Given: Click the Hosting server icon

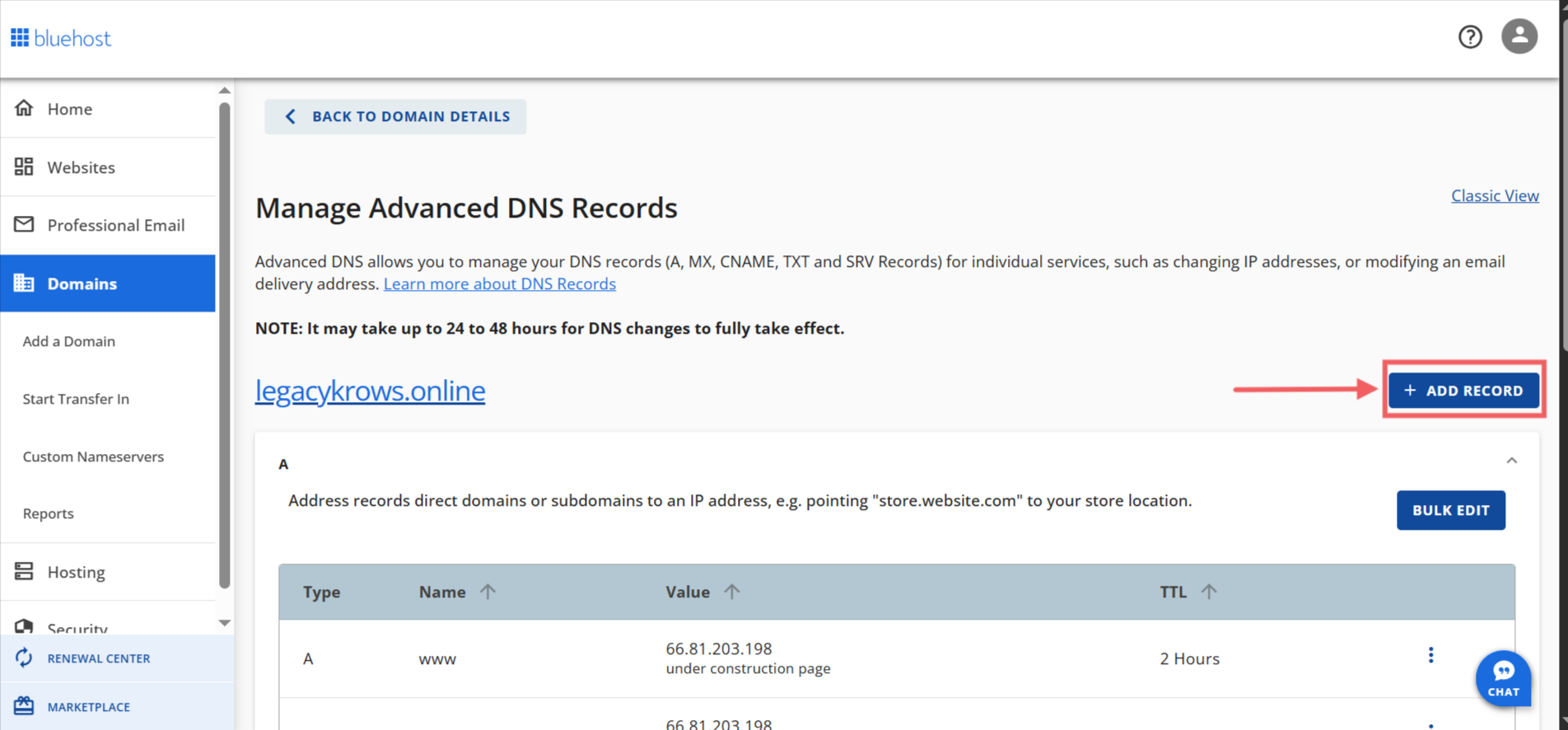Looking at the screenshot, I should [x=24, y=571].
